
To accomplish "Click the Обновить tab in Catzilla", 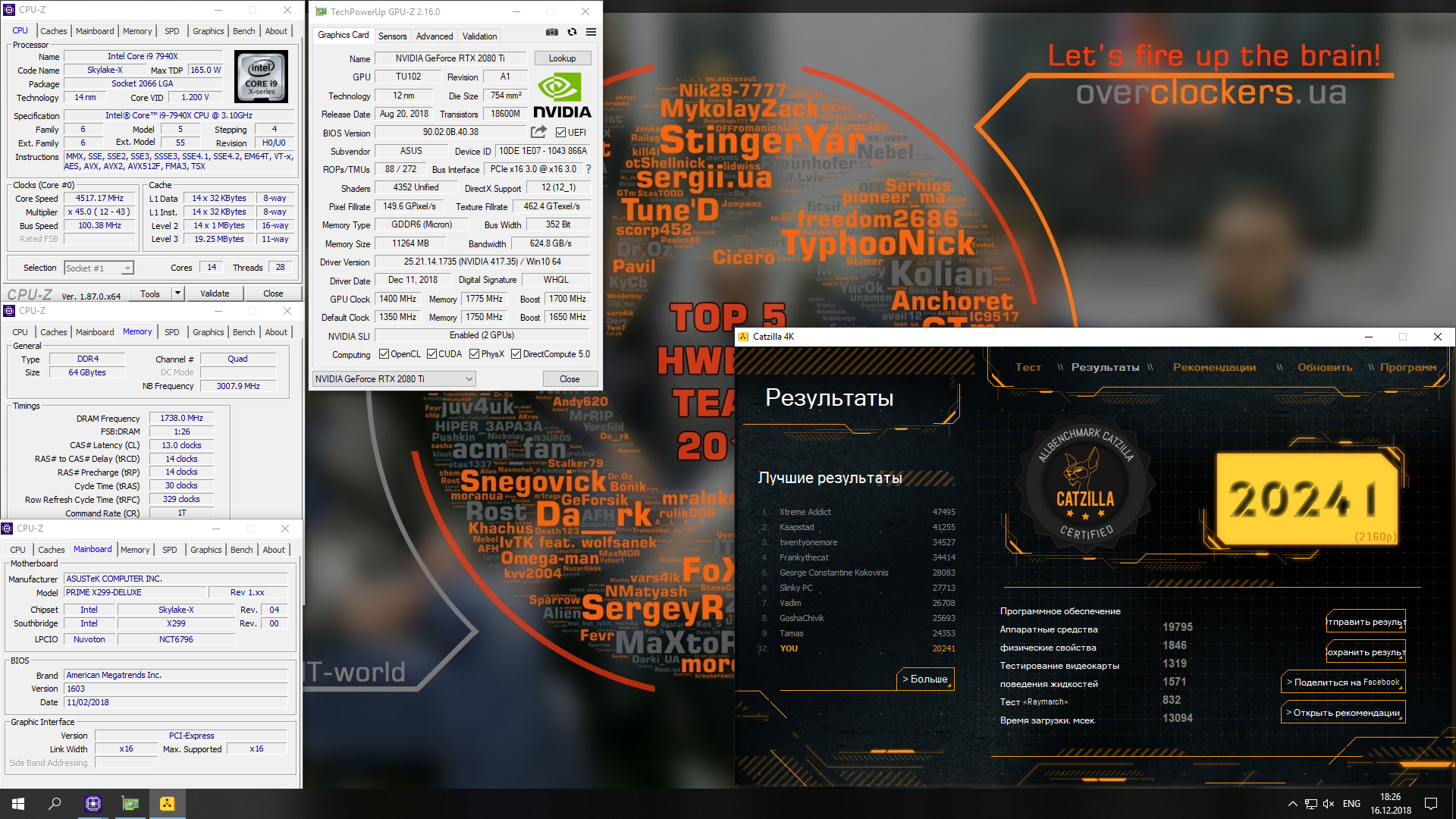I will click(1324, 368).
